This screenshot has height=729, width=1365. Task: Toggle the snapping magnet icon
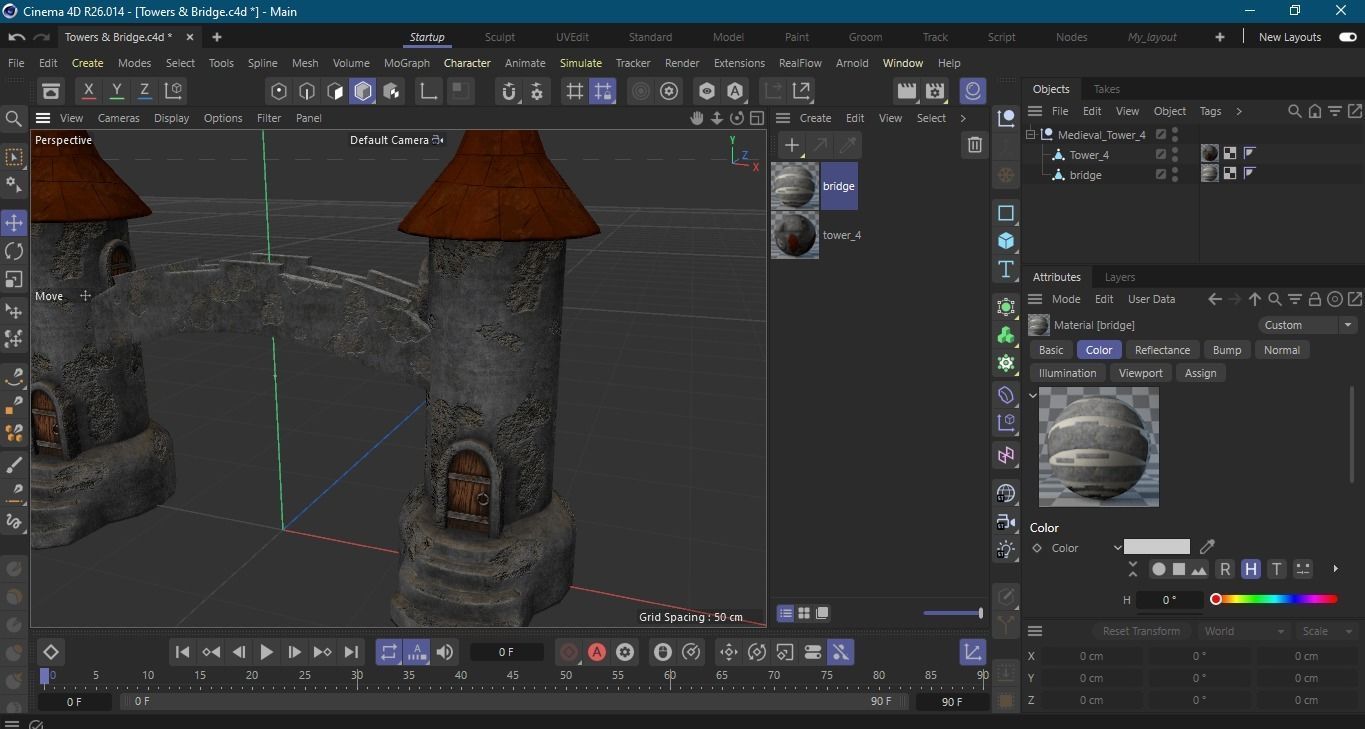[x=509, y=91]
